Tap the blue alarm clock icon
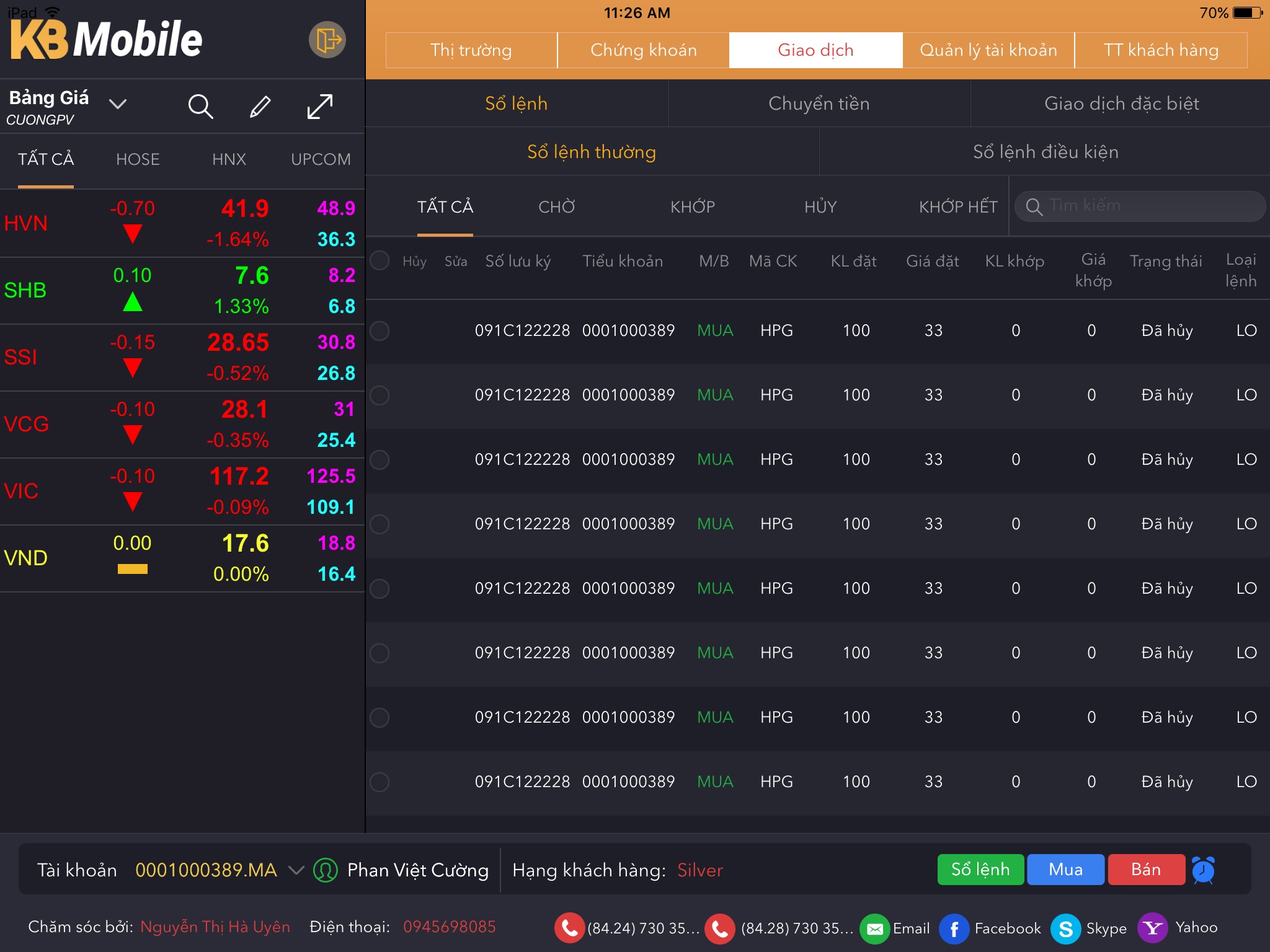Image resolution: width=1270 pixels, height=952 pixels. pos(1203,870)
